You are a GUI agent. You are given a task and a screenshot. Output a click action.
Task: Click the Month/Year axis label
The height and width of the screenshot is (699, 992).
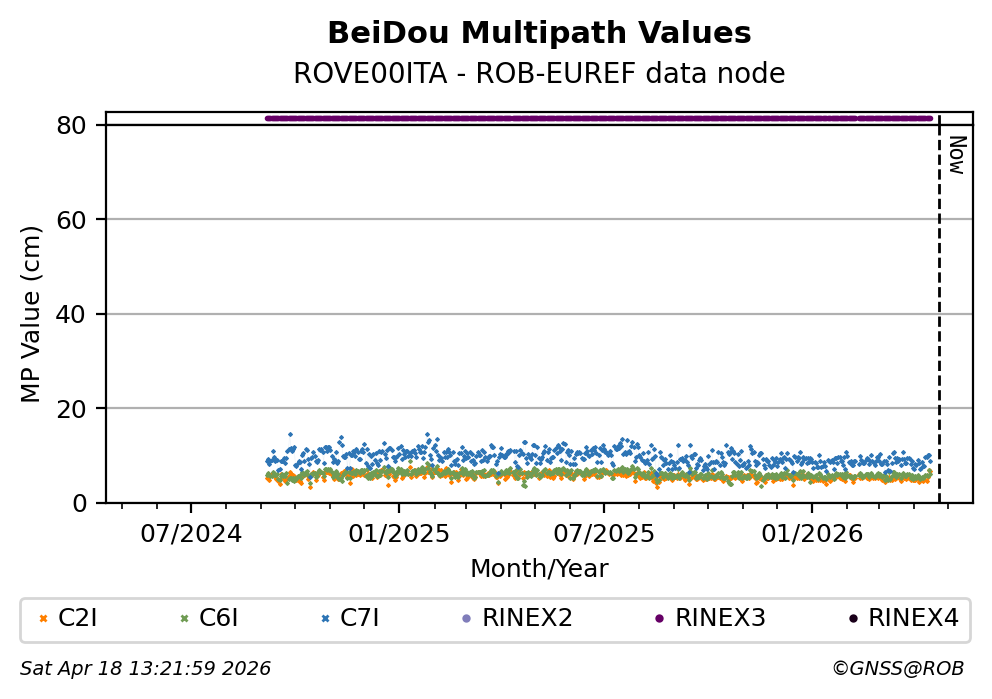pyautogui.click(x=539, y=569)
